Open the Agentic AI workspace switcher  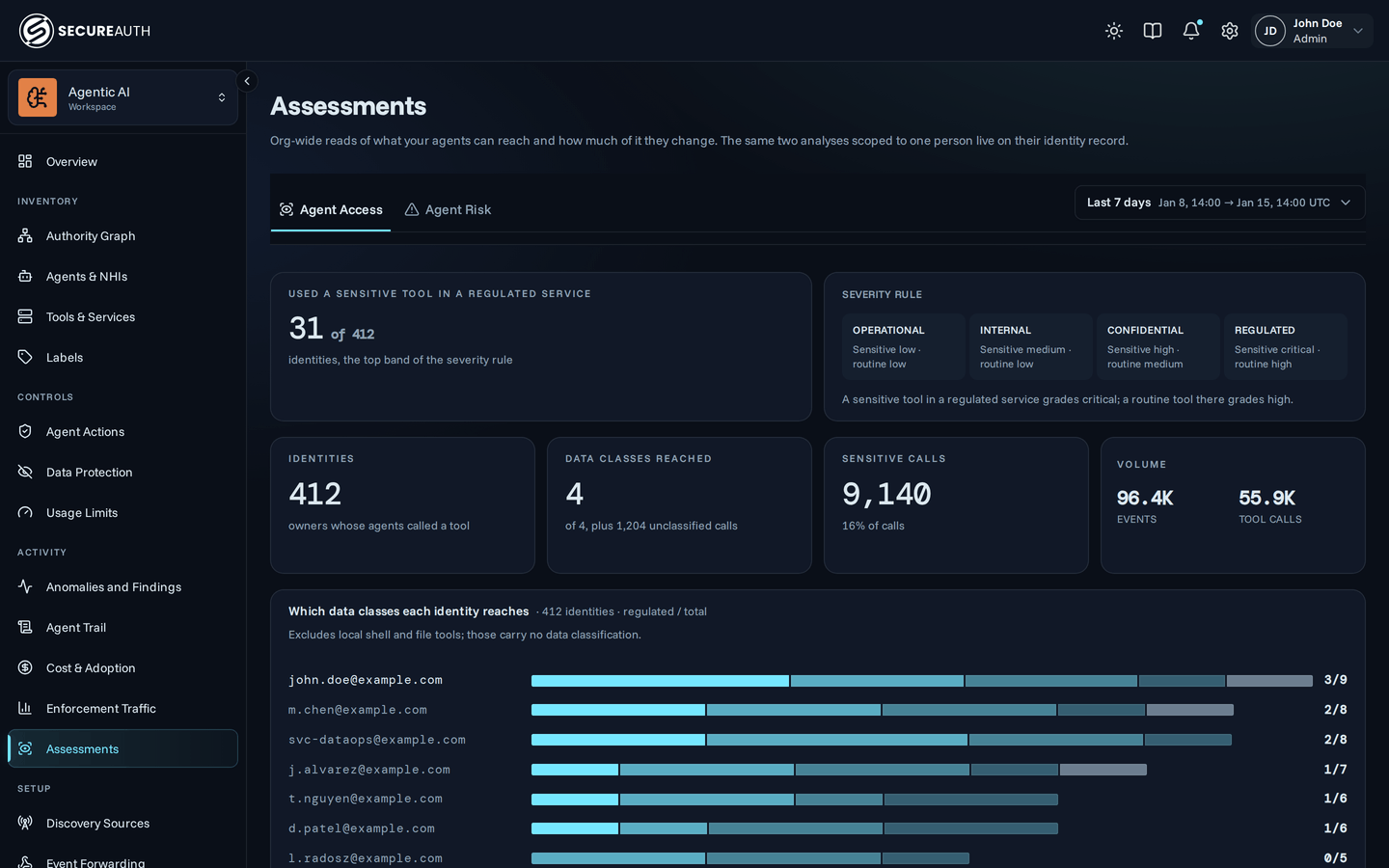point(123,97)
